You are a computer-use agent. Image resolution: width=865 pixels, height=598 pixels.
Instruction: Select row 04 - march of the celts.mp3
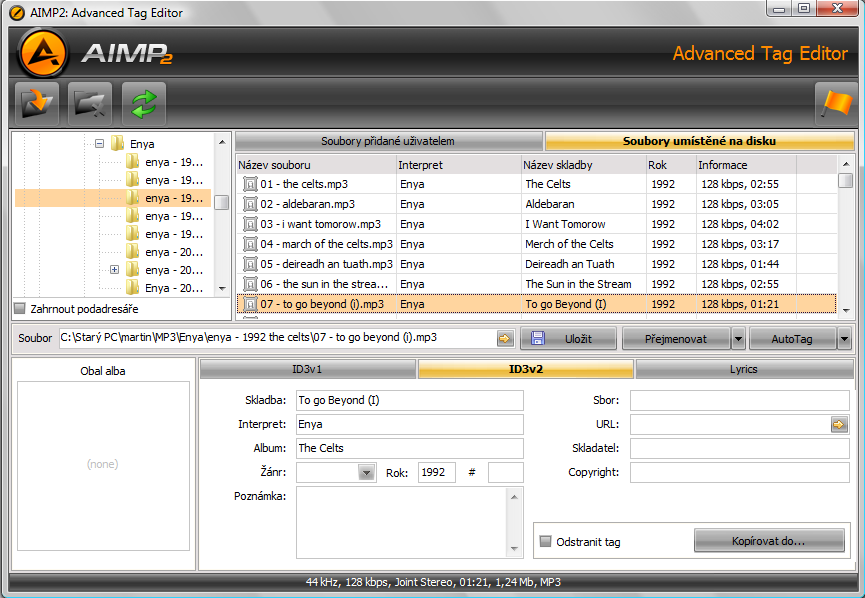[536, 244]
